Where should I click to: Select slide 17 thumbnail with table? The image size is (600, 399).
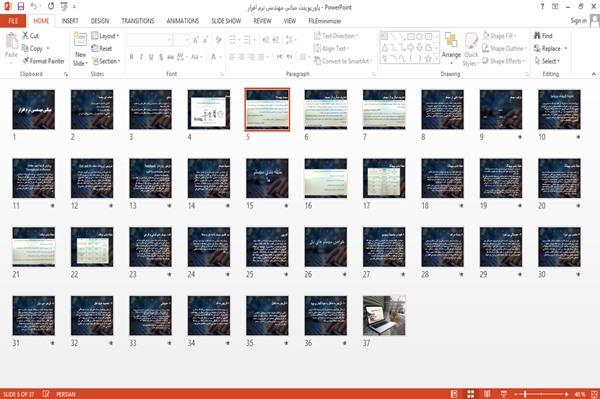click(384, 178)
